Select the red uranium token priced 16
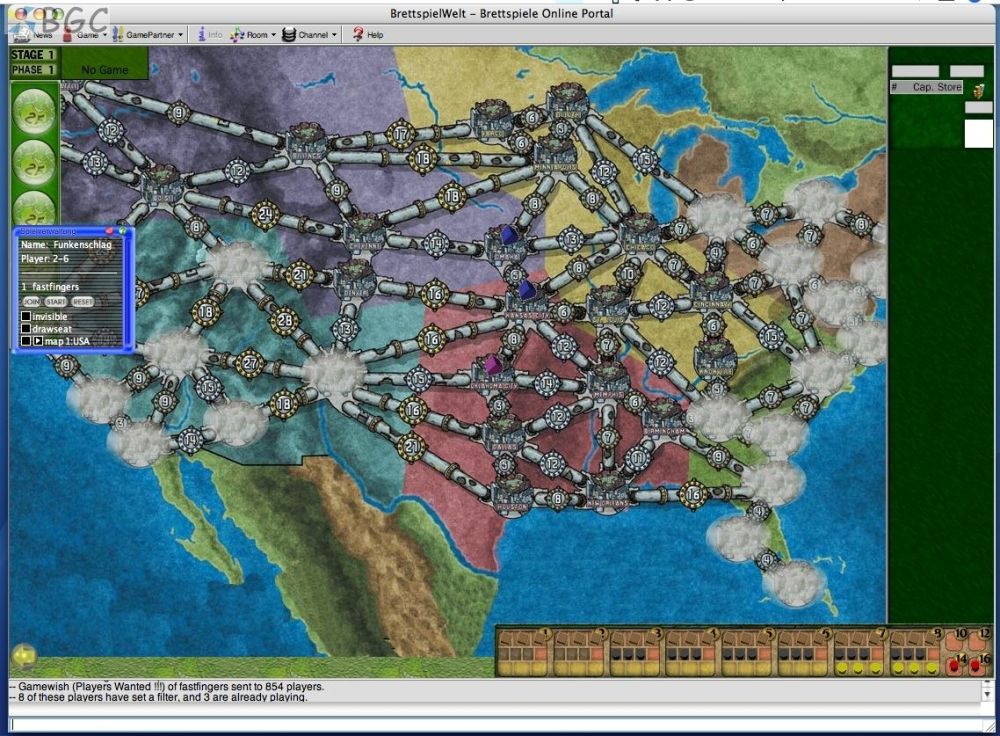This screenshot has height=736, width=1000. click(976, 666)
